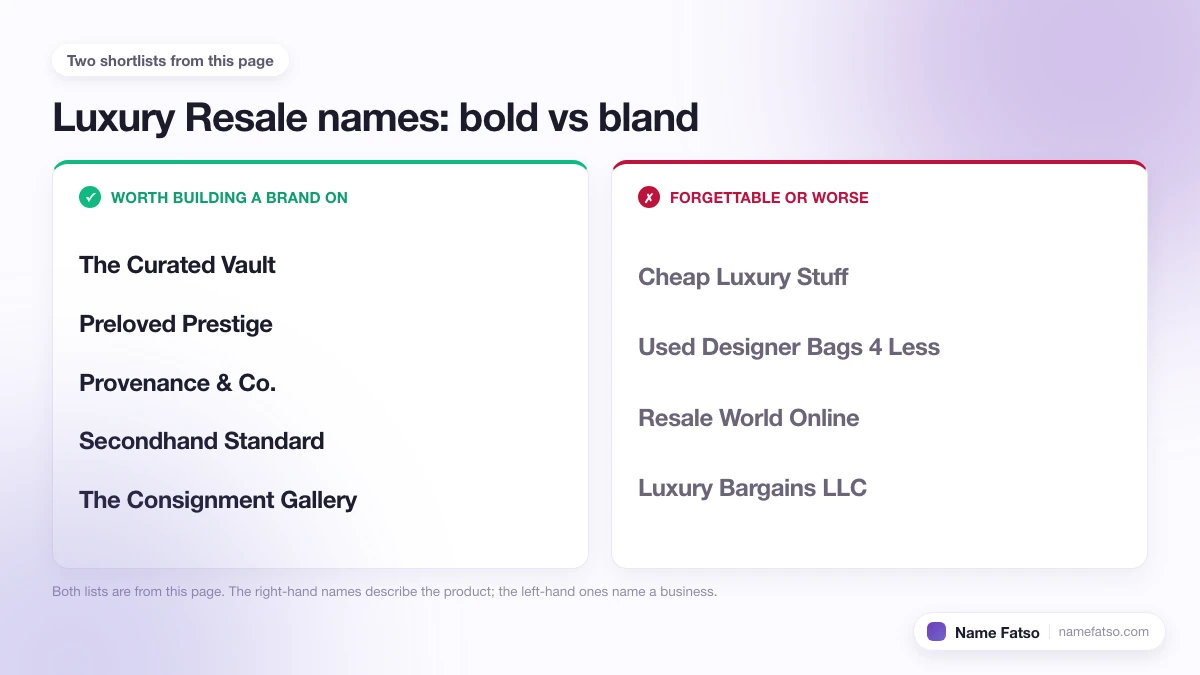Click the red cross icon

[x=649, y=197]
